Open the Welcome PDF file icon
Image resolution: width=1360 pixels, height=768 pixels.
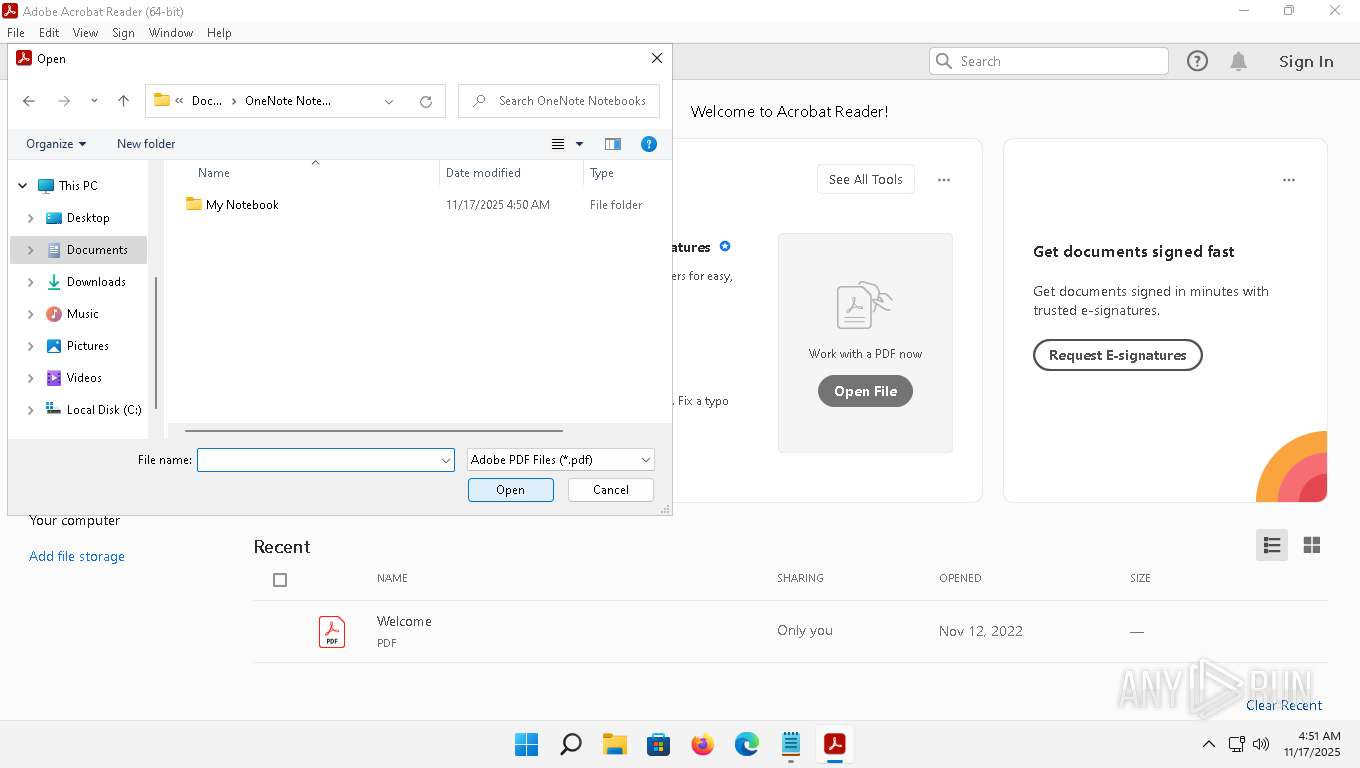pos(332,632)
